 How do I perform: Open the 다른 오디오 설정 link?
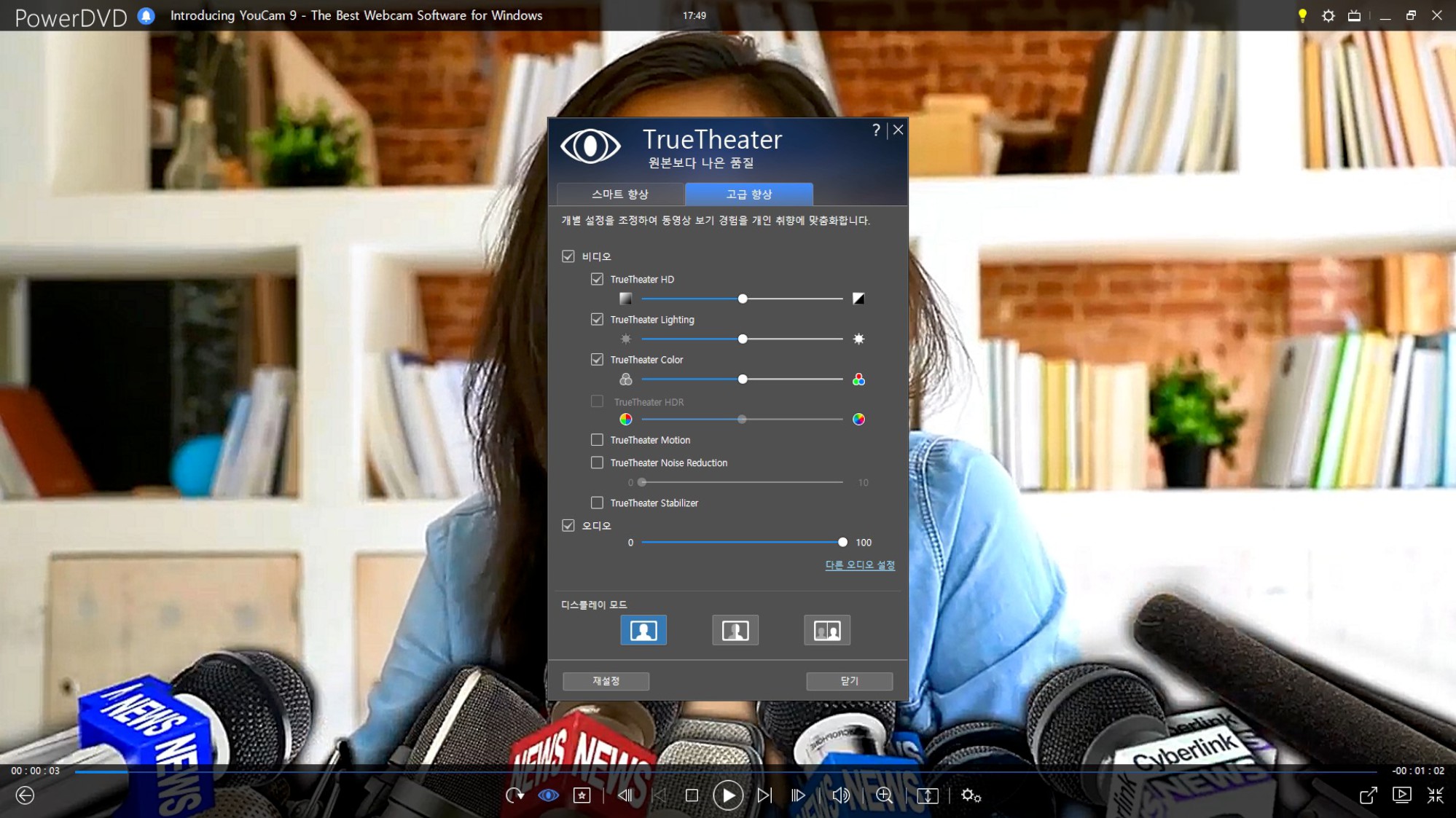[x=859, y=565]
